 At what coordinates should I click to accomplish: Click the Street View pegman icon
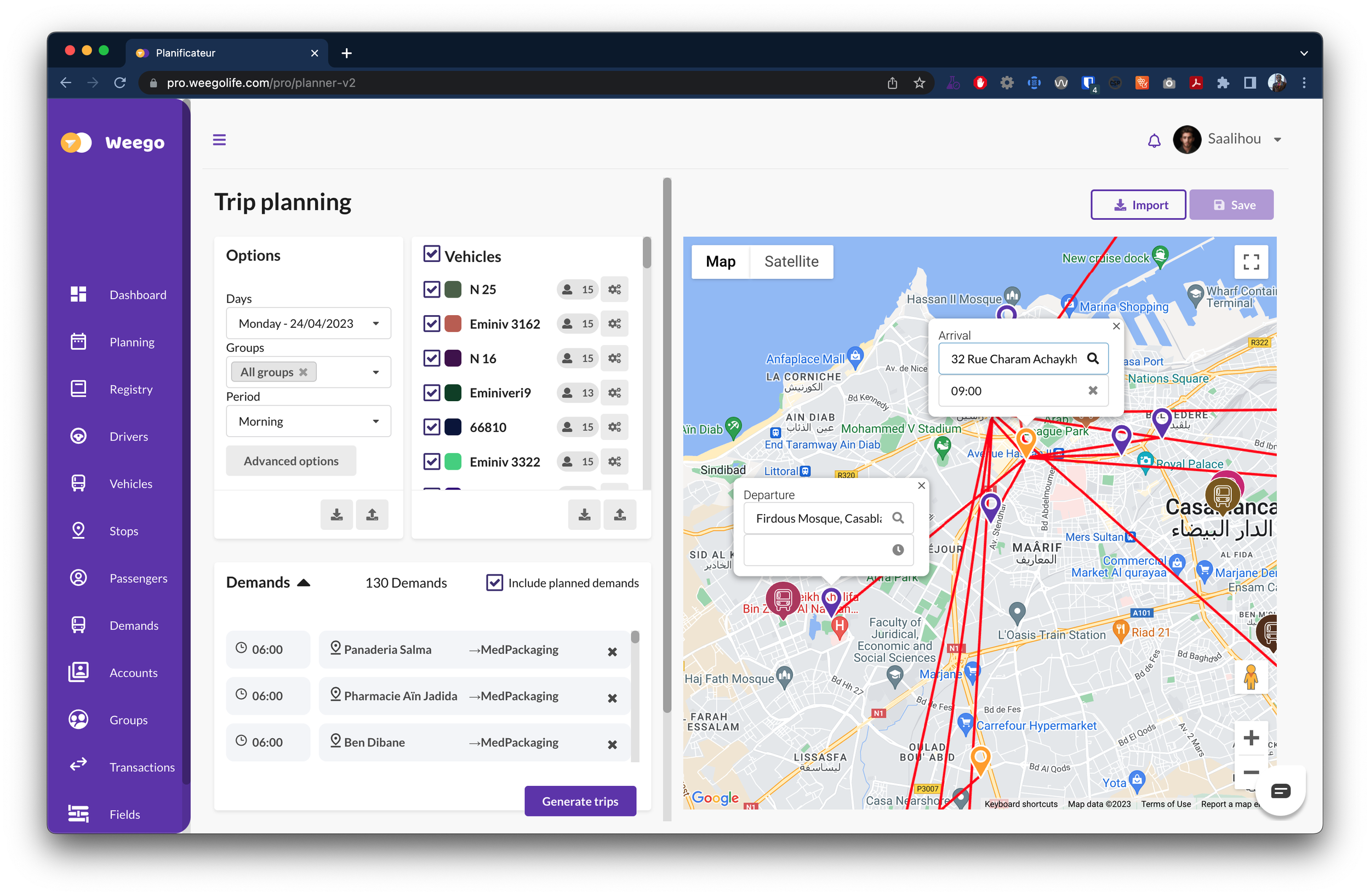click(x=1251, y=677)
